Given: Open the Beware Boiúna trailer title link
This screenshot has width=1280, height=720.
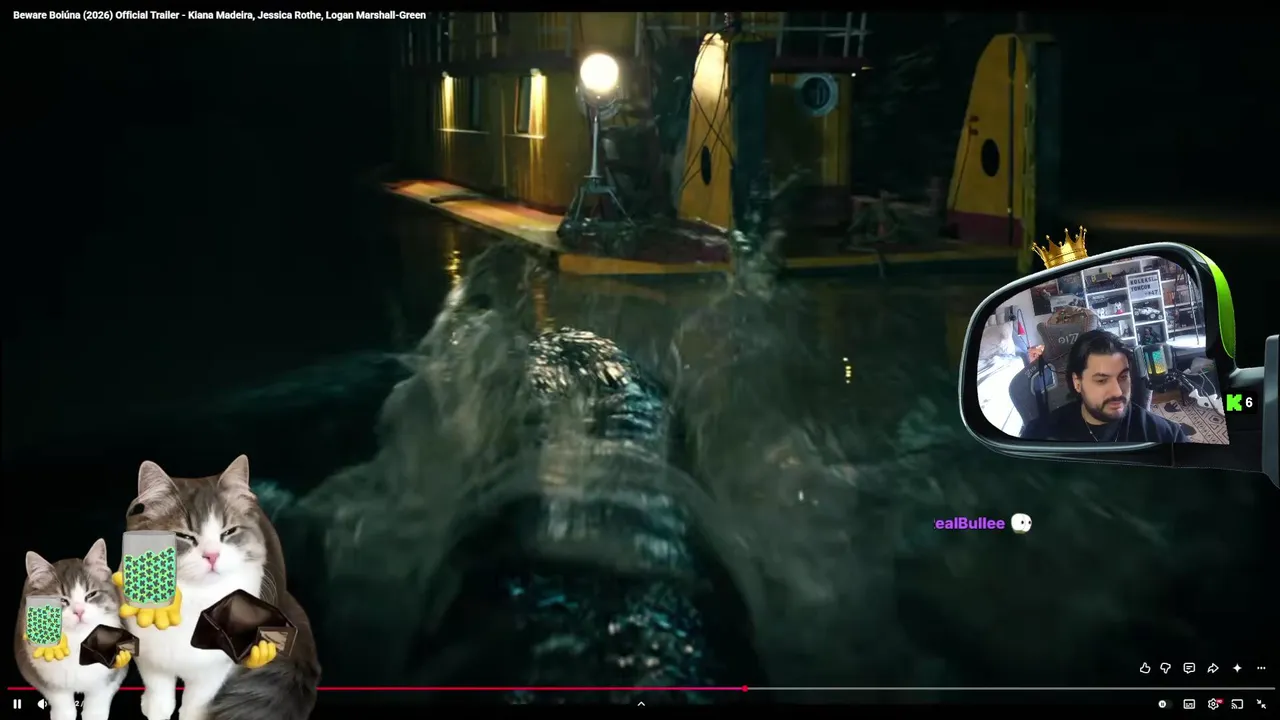Looking at the screenshot, I should pyautogui.click(x=219, y=15).
